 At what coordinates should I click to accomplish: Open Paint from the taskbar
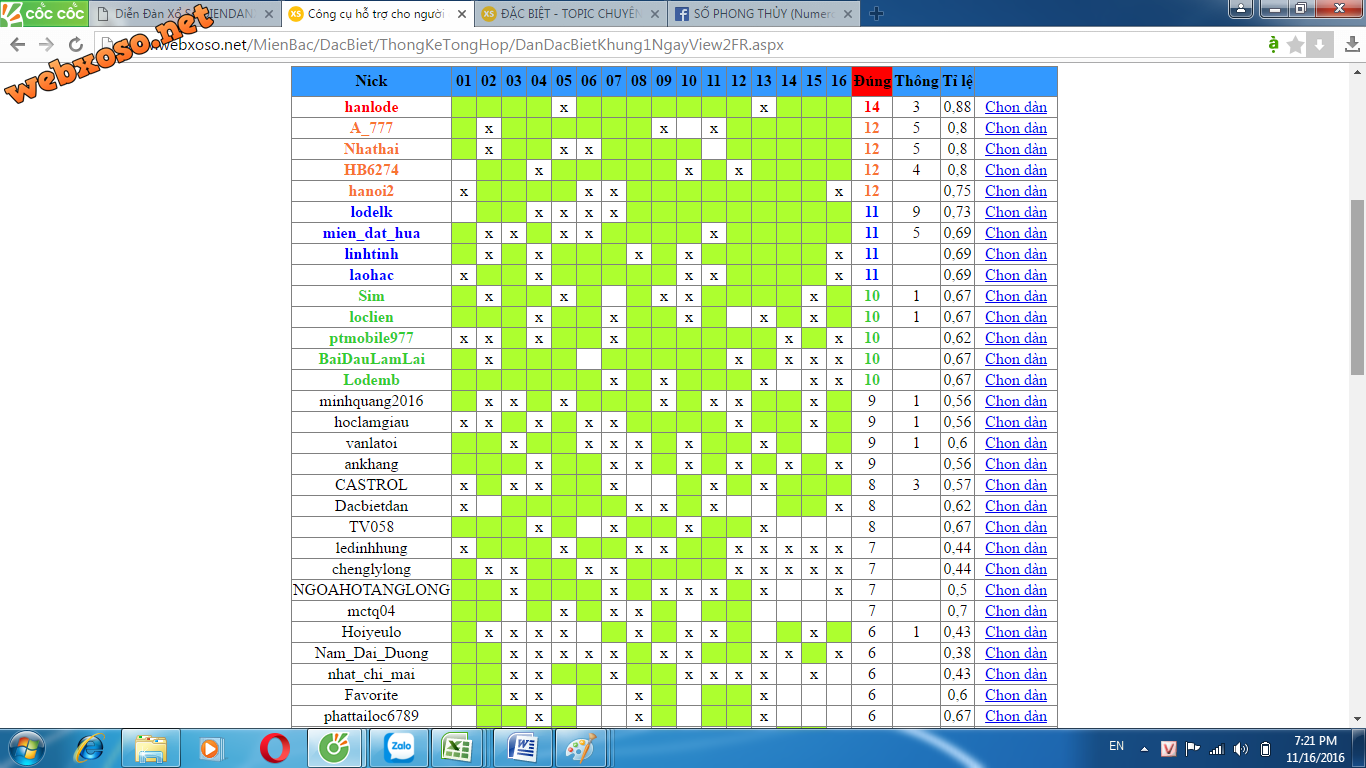581,748
